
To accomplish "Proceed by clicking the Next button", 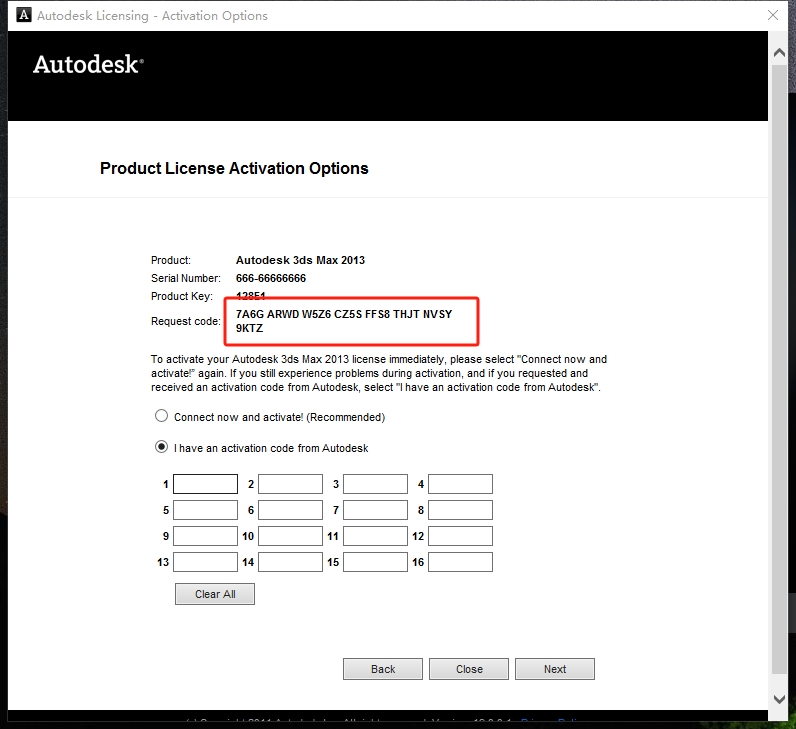I will 555,669.
